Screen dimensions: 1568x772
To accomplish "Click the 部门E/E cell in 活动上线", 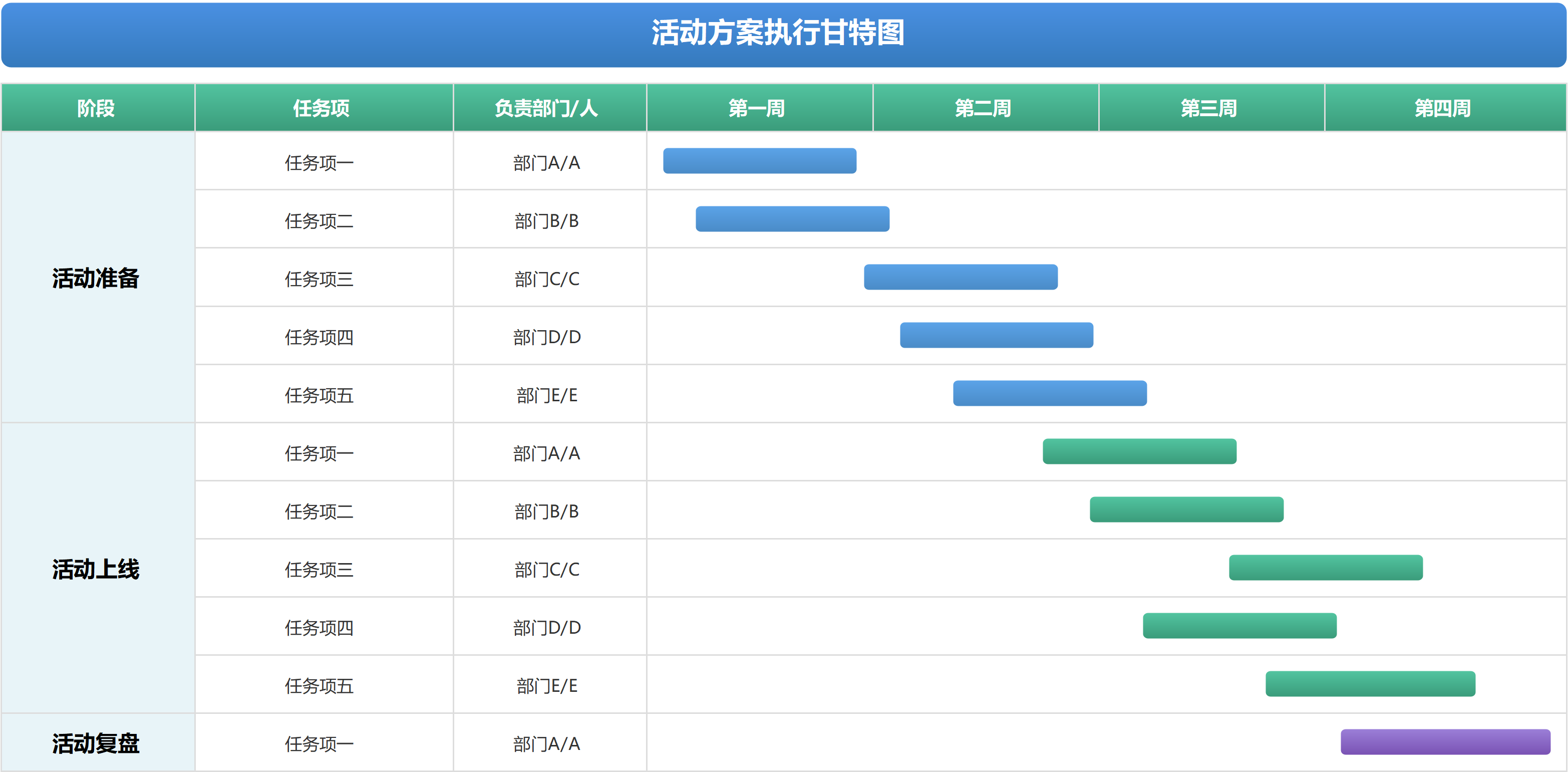I will 547,684.
